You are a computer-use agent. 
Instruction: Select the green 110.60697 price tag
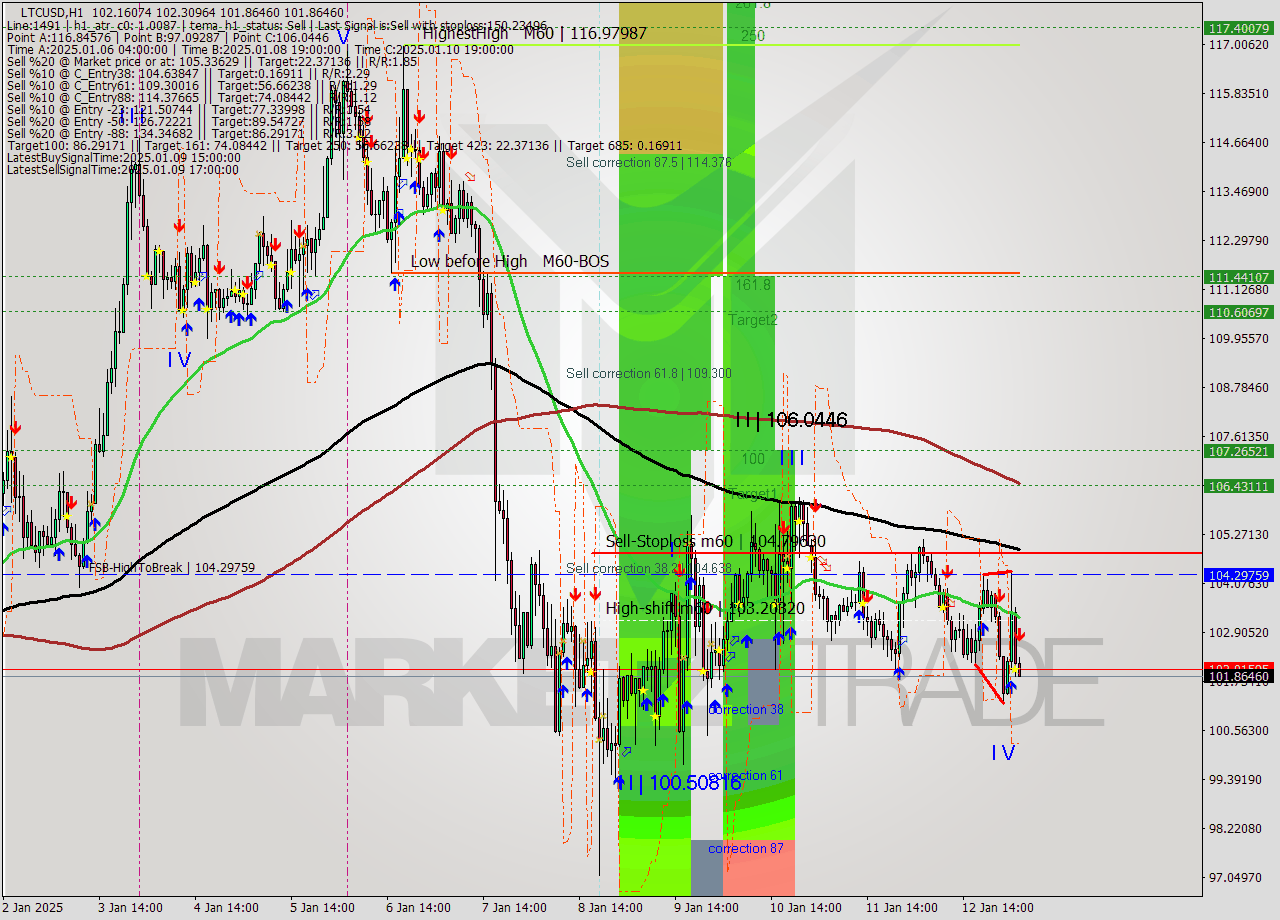(1239, 312)
